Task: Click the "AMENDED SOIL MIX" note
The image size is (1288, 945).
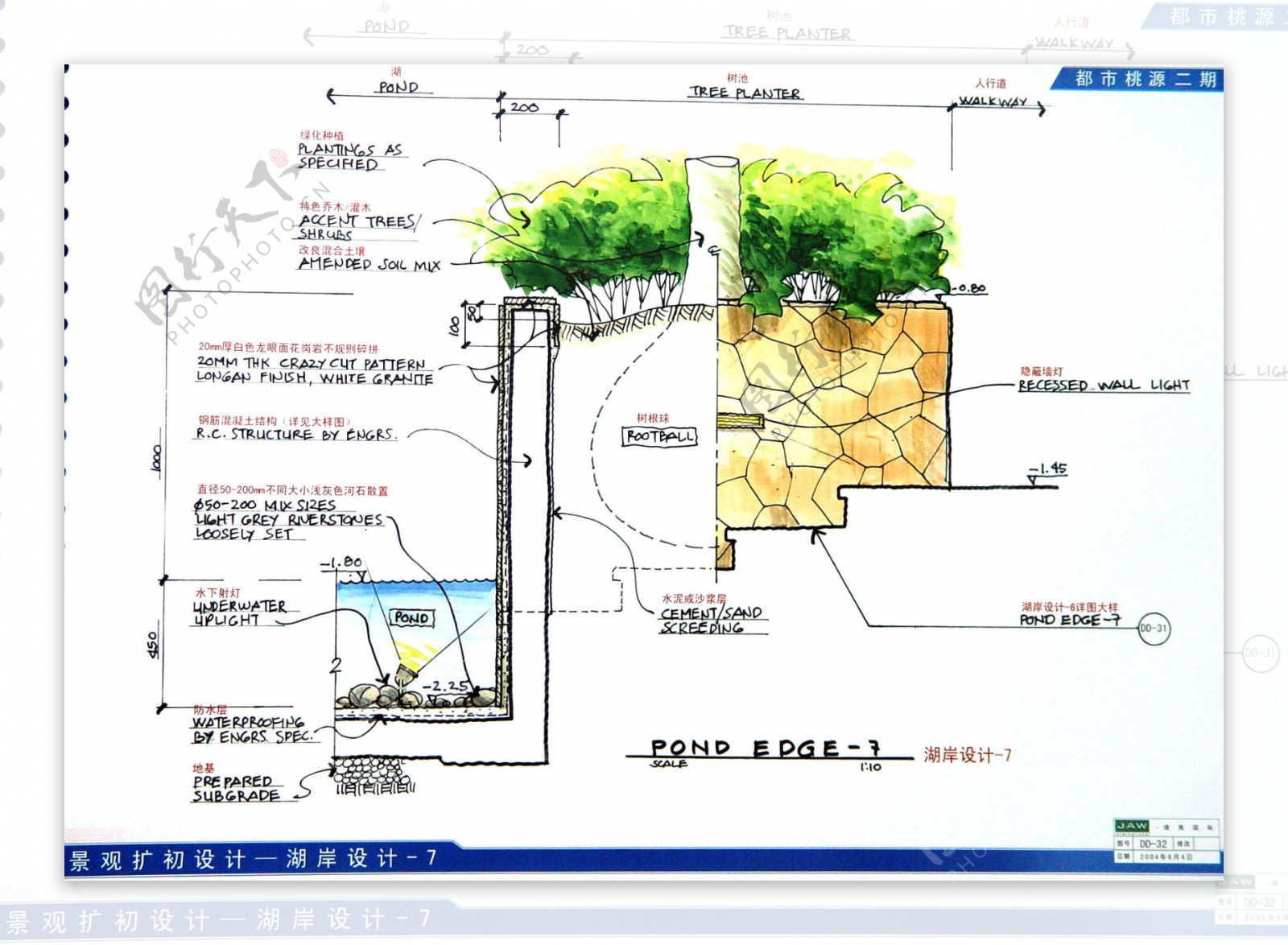Action: click(369, 264)
